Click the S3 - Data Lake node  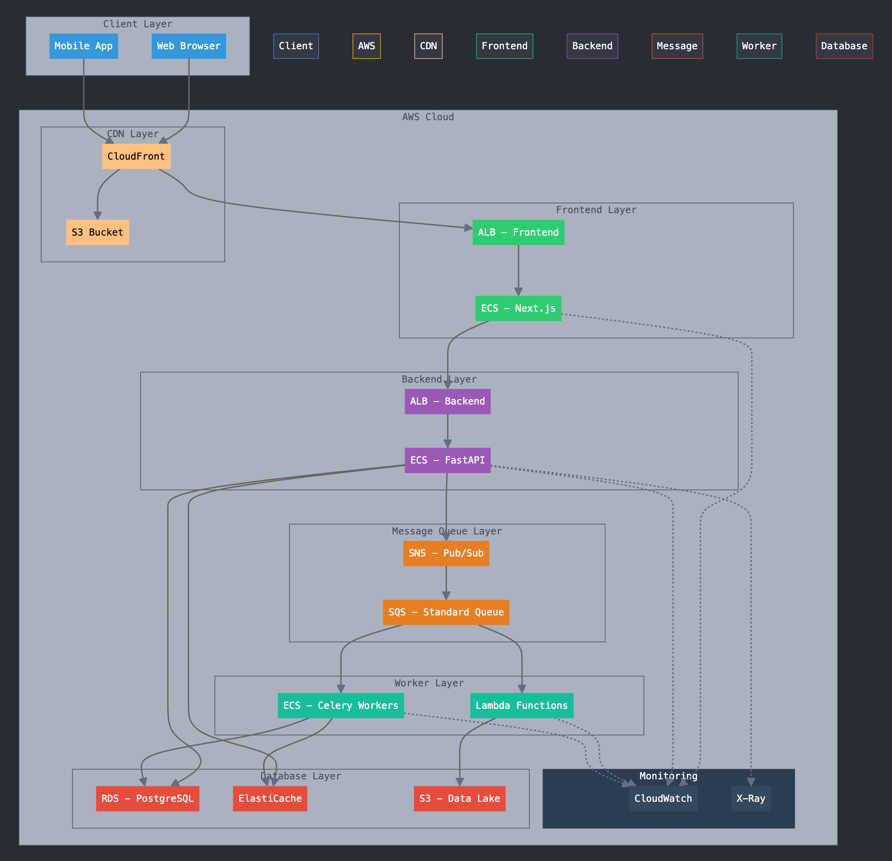(460, 798)
